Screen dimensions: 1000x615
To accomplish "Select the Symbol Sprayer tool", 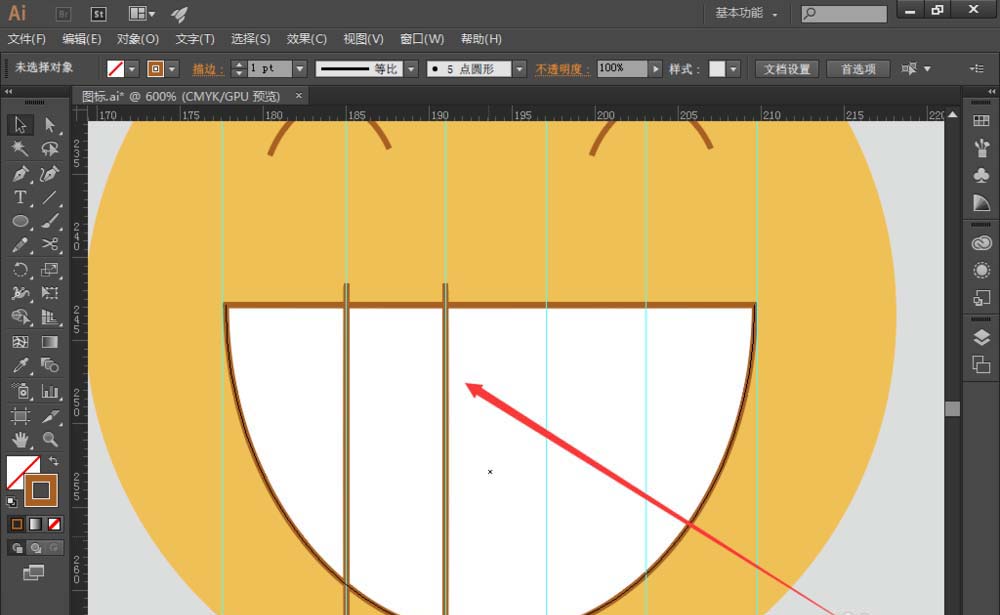I will pos(20,391).
